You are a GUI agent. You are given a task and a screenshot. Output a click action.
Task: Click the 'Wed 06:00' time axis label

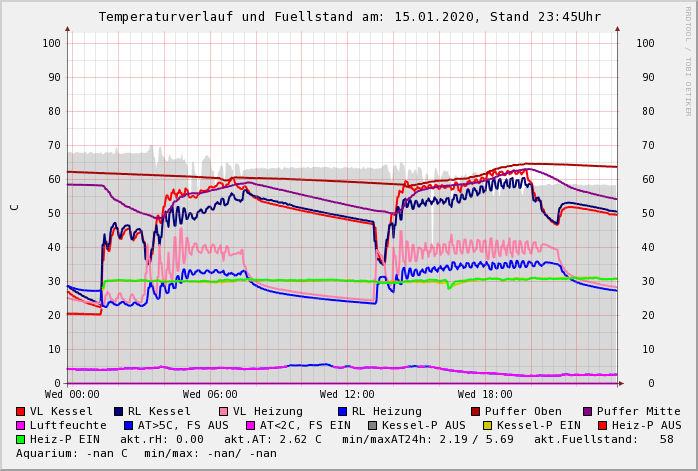210,394
